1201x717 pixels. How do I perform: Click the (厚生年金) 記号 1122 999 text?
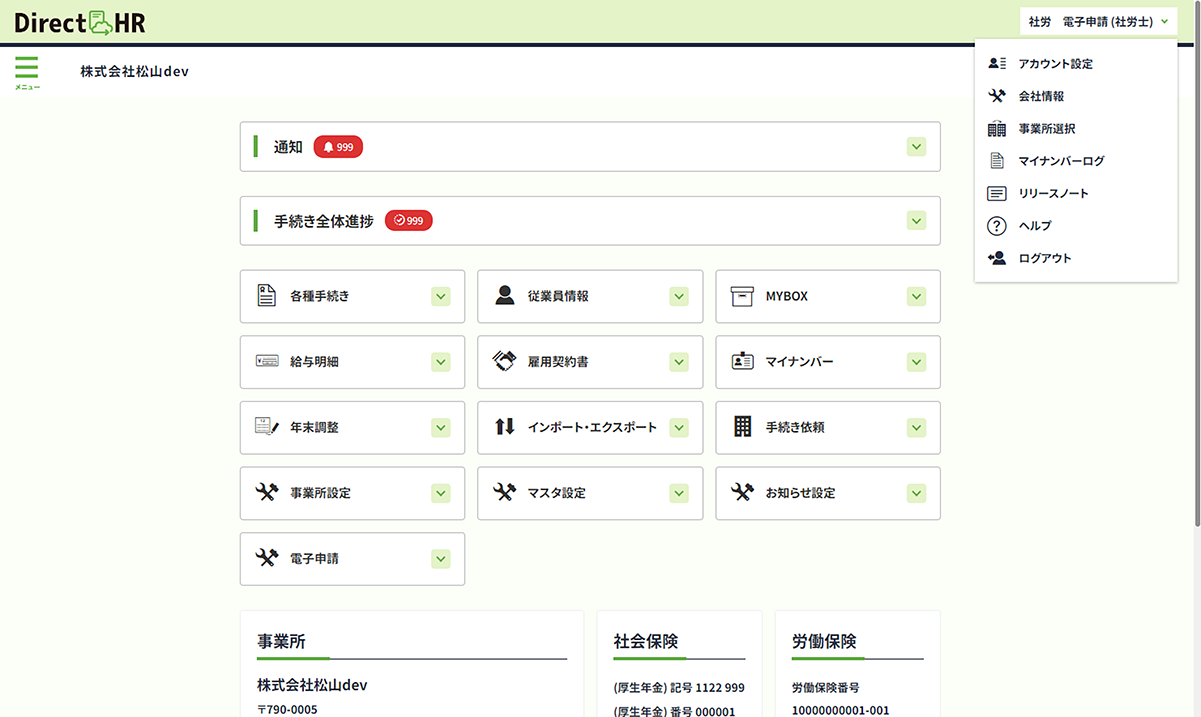(679, 688)
